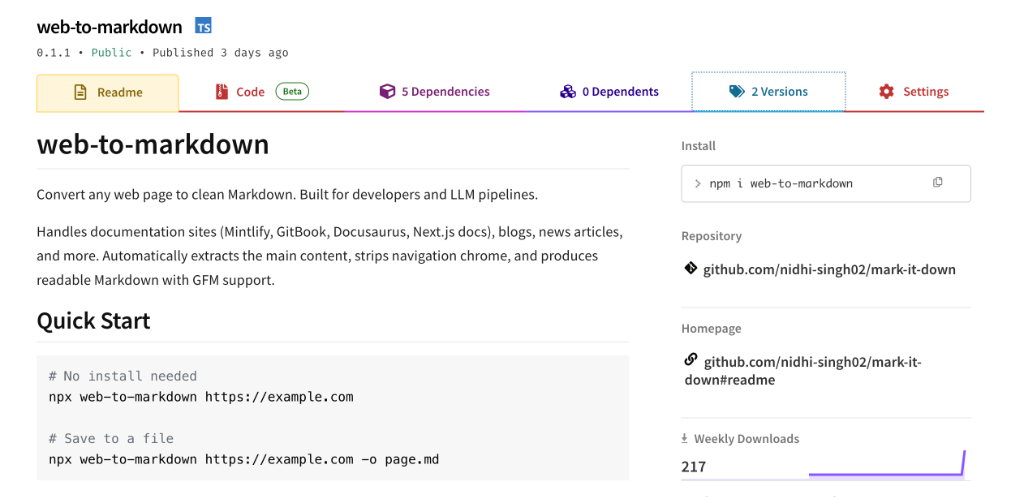Click the Beta badge on Code tab
Viewport: 1024px width, 497px height.
tap(292, 91)
